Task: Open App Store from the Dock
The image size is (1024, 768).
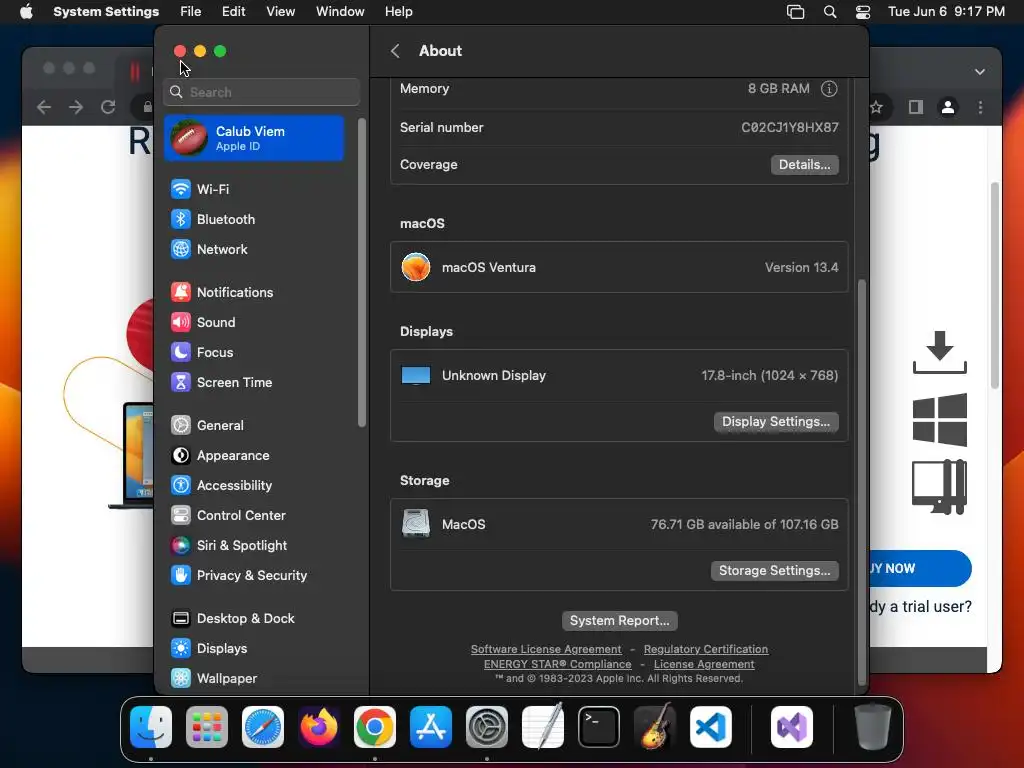Action: 431,727
